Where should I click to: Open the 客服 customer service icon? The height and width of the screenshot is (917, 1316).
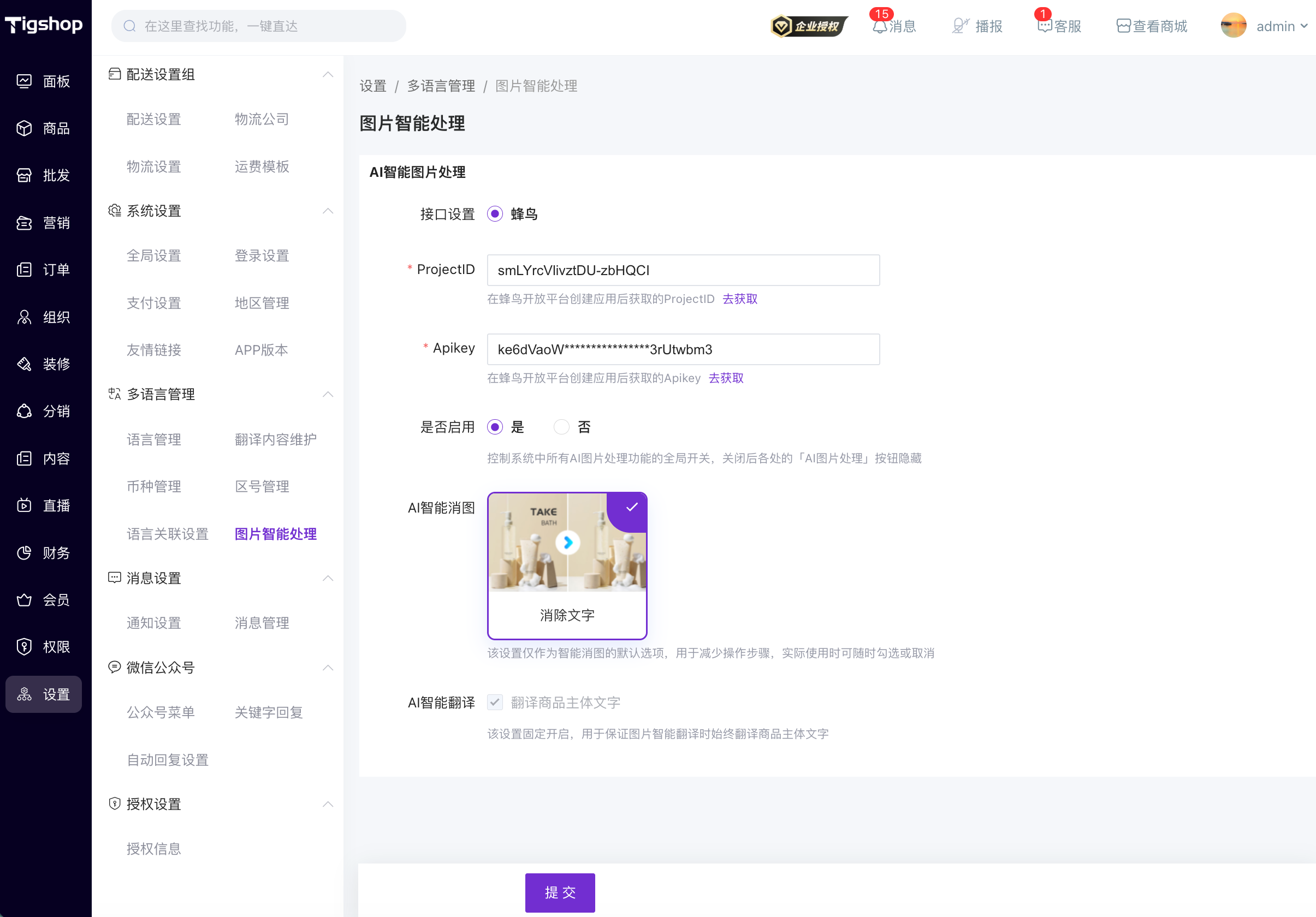click(1044, 26)
